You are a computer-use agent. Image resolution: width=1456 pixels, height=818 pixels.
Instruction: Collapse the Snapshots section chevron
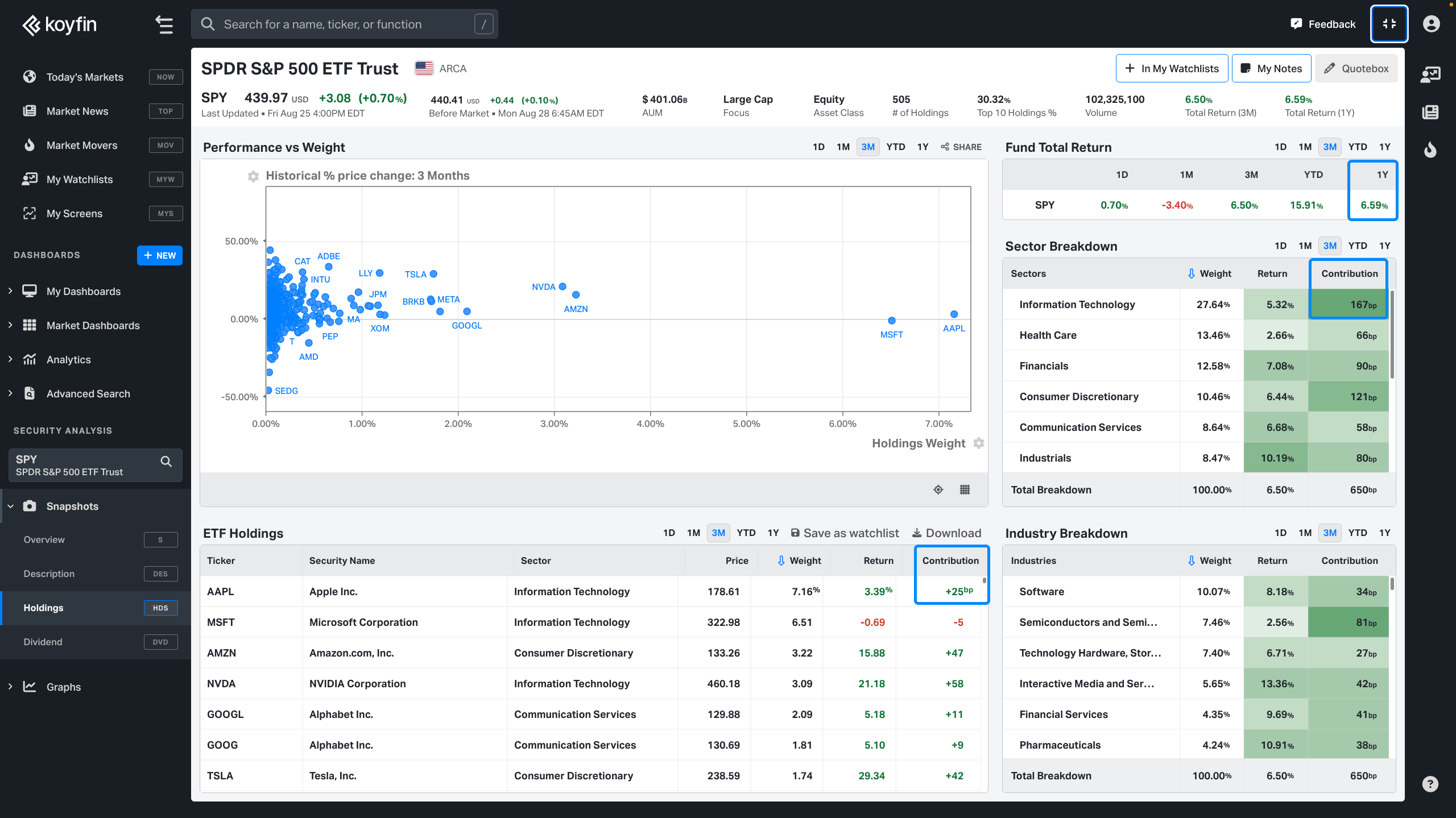coord(10,506)
